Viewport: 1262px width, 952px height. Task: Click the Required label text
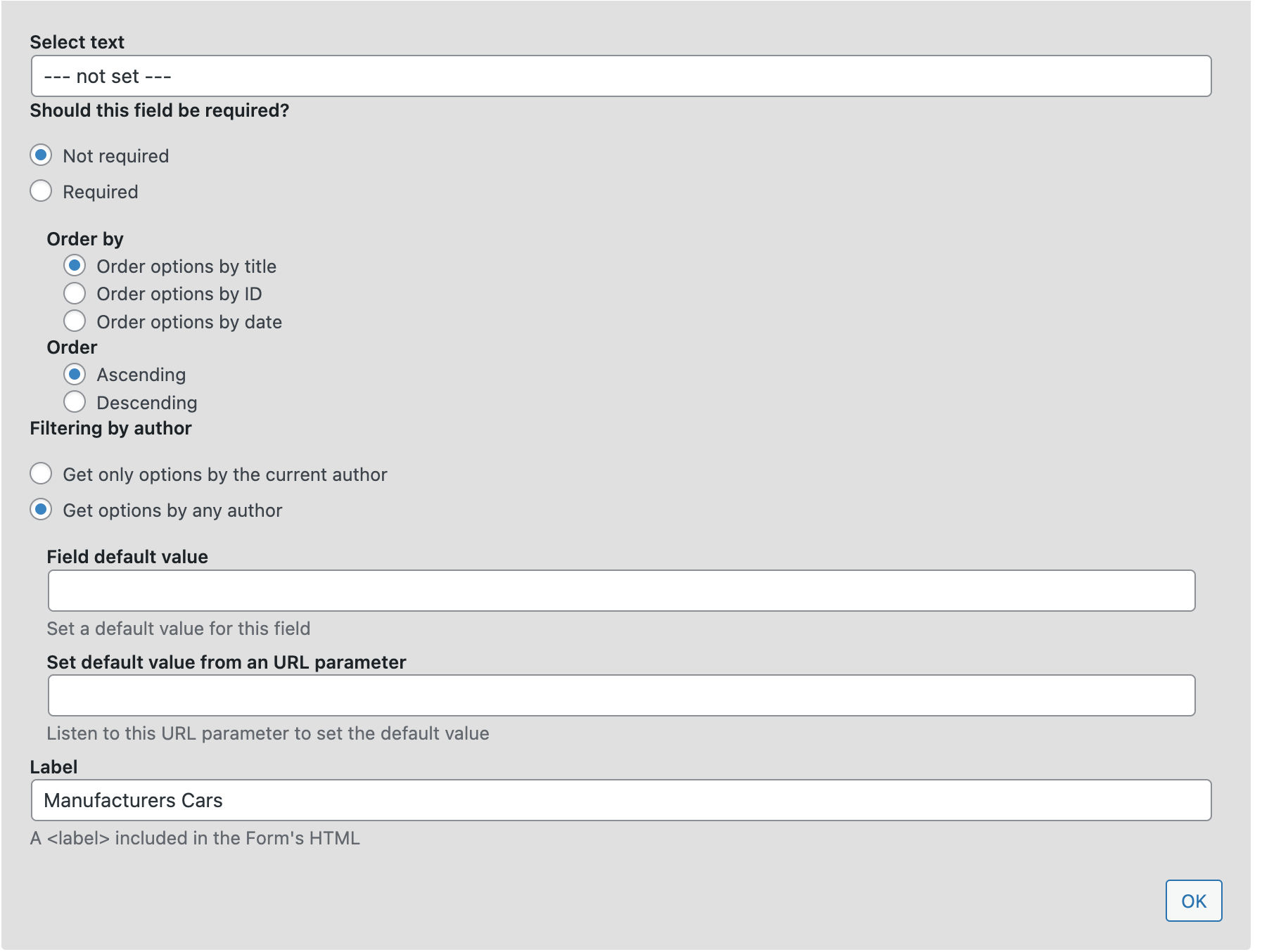tap(101, 192)
